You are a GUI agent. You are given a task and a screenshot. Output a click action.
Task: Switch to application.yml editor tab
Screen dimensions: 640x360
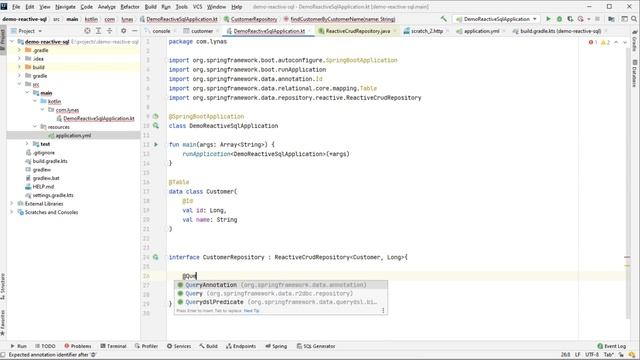pos(481,31)
